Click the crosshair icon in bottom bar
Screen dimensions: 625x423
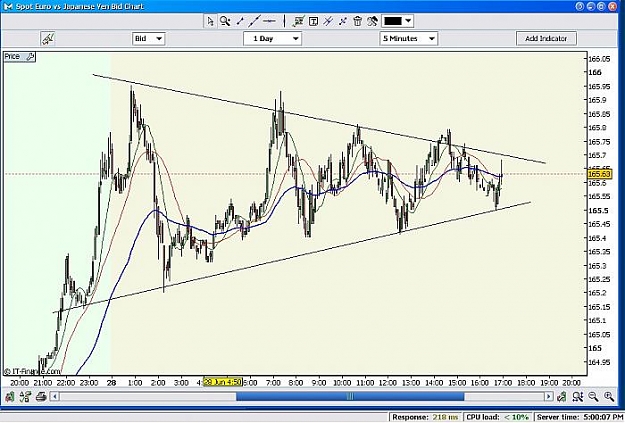point(25,396)
